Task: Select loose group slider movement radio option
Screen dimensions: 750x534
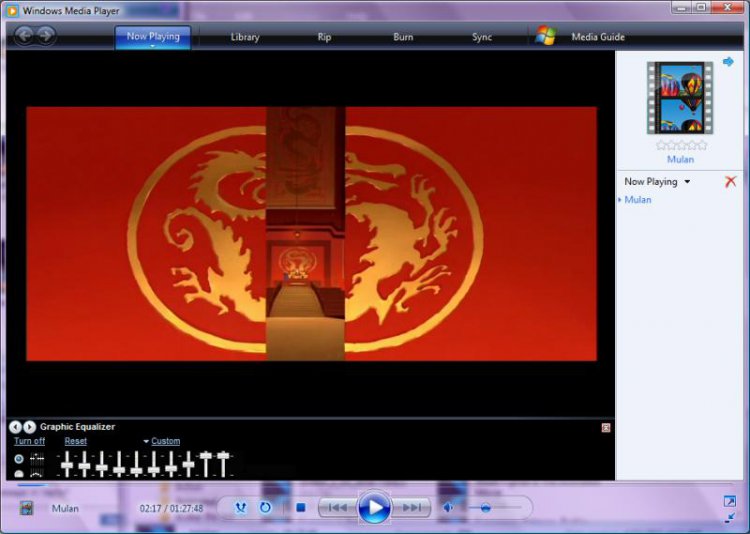Action: [x=19, y=474]
